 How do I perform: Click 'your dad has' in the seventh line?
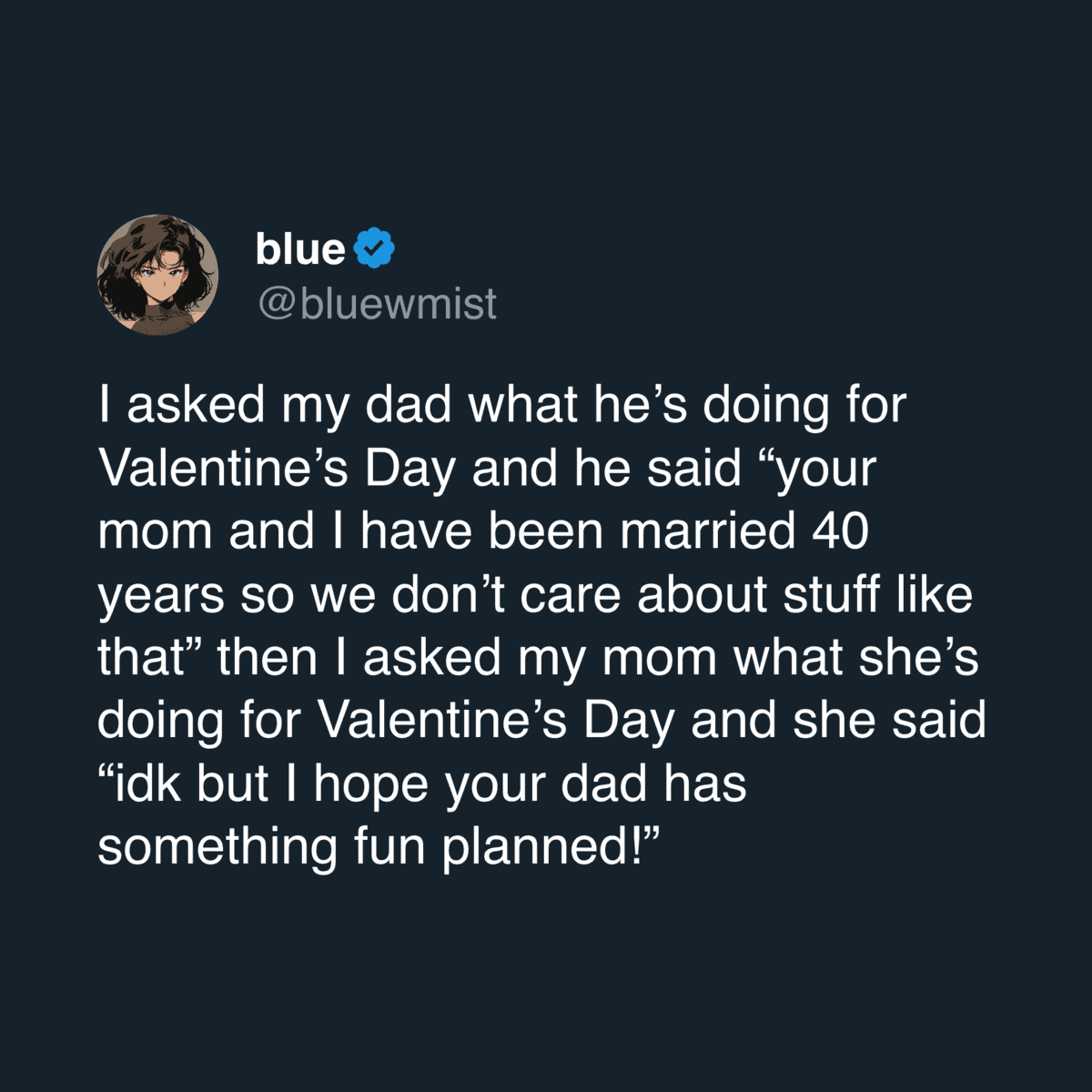[x=595, y=784]
